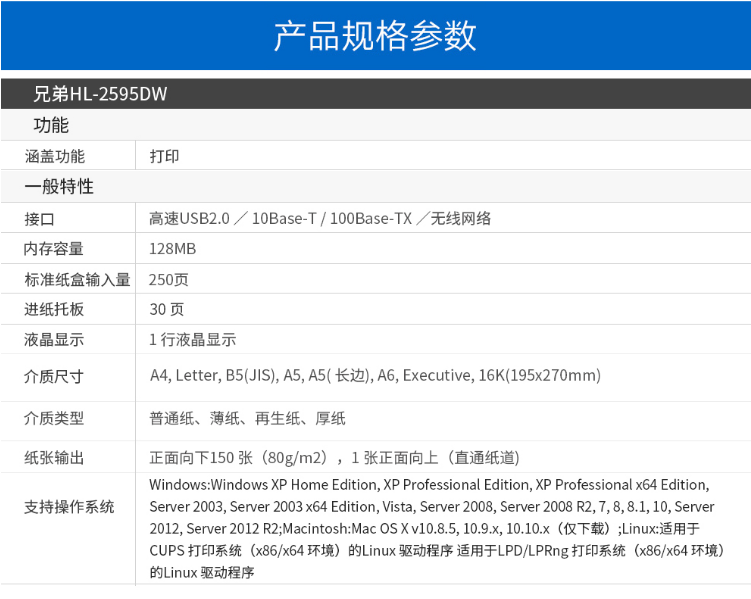Click the 内存容量 label
This screenshot has height=599, width=751.
point(54,249)
